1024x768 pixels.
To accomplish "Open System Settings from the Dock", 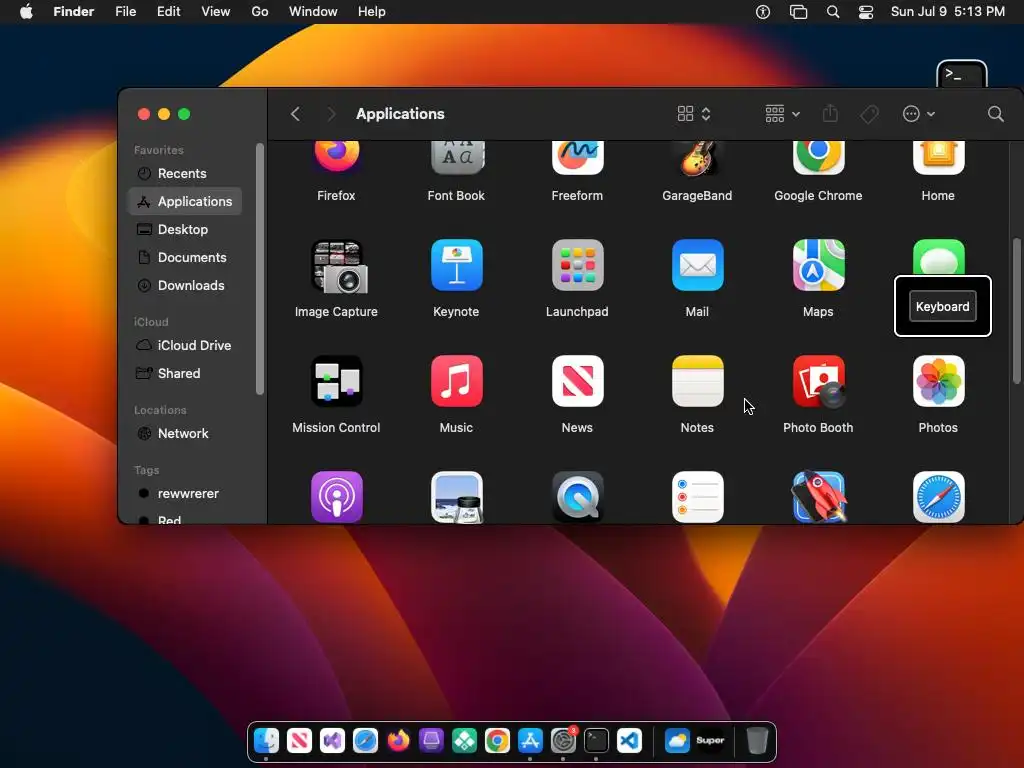I will coord(563,741).
